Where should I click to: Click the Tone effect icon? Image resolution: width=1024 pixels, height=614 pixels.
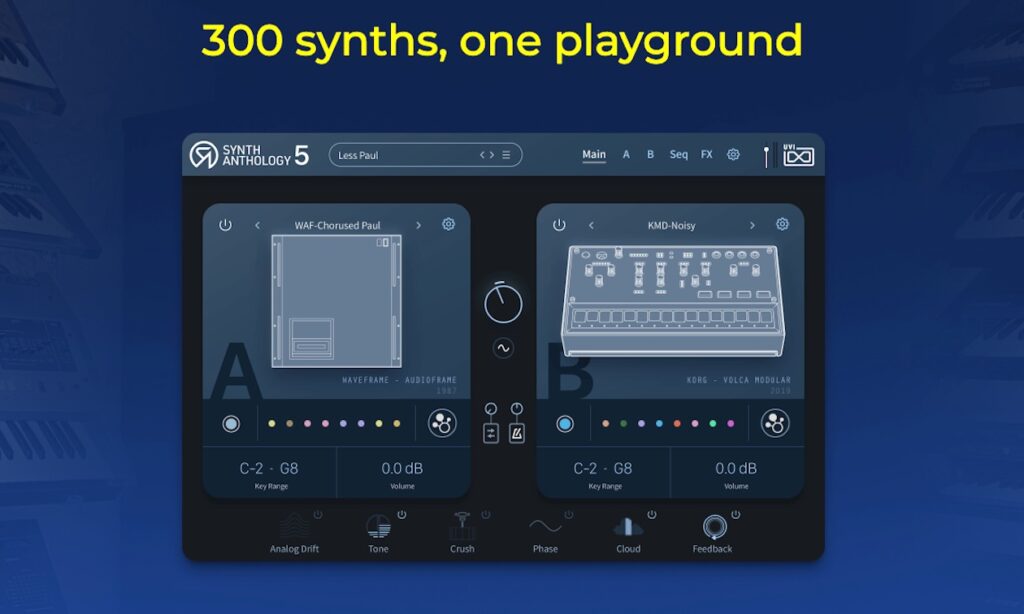pos(378,526)
